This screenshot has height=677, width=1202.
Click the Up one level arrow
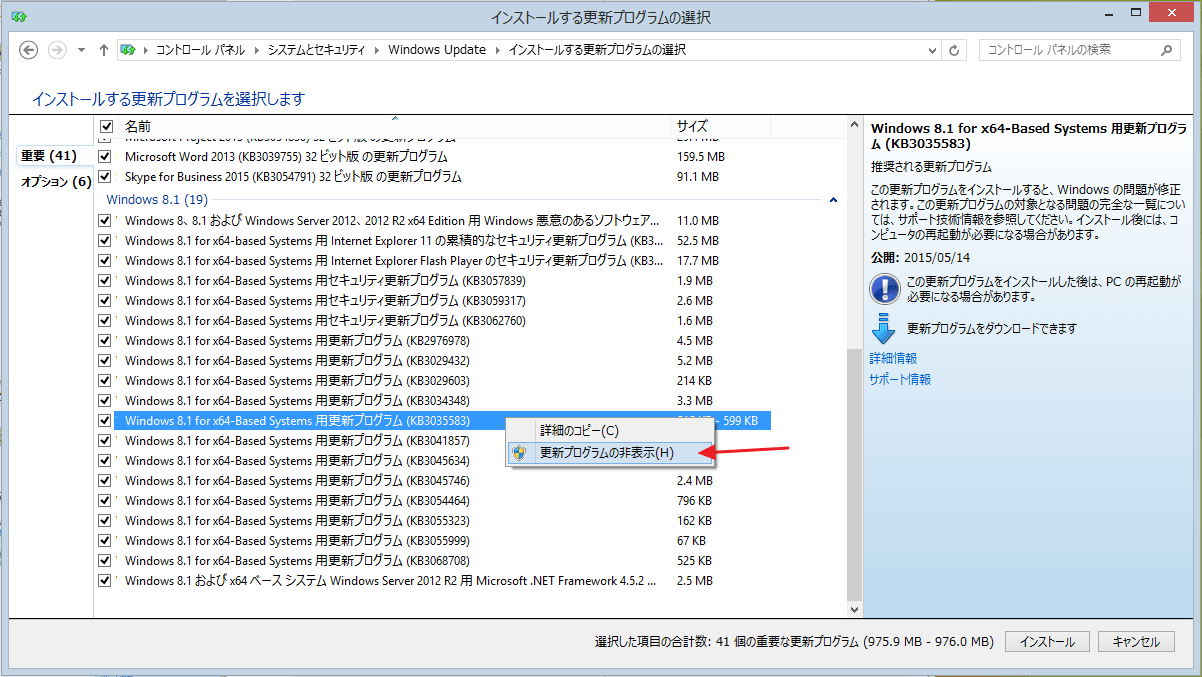click(x=104, y=50)
